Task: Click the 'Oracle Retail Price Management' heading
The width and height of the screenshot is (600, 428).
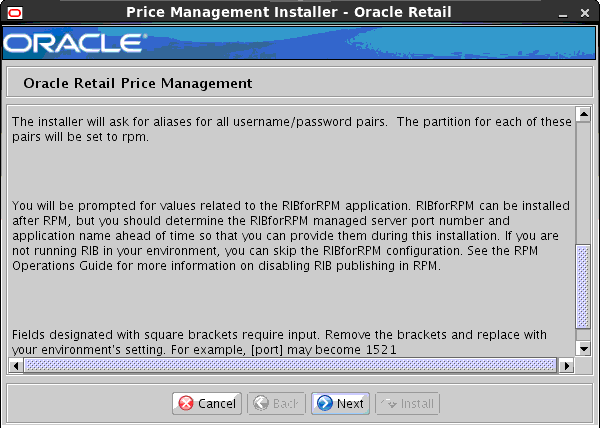Action: 138,83
